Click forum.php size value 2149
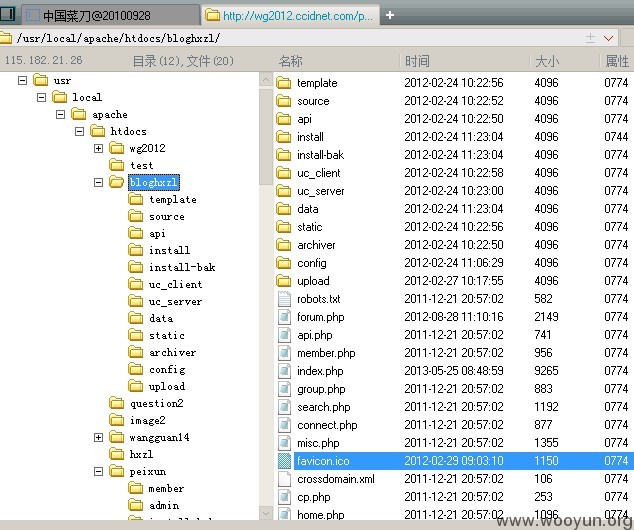Viewport: 634px width, 530px height. pyautogui.click(x=546, y=317)
